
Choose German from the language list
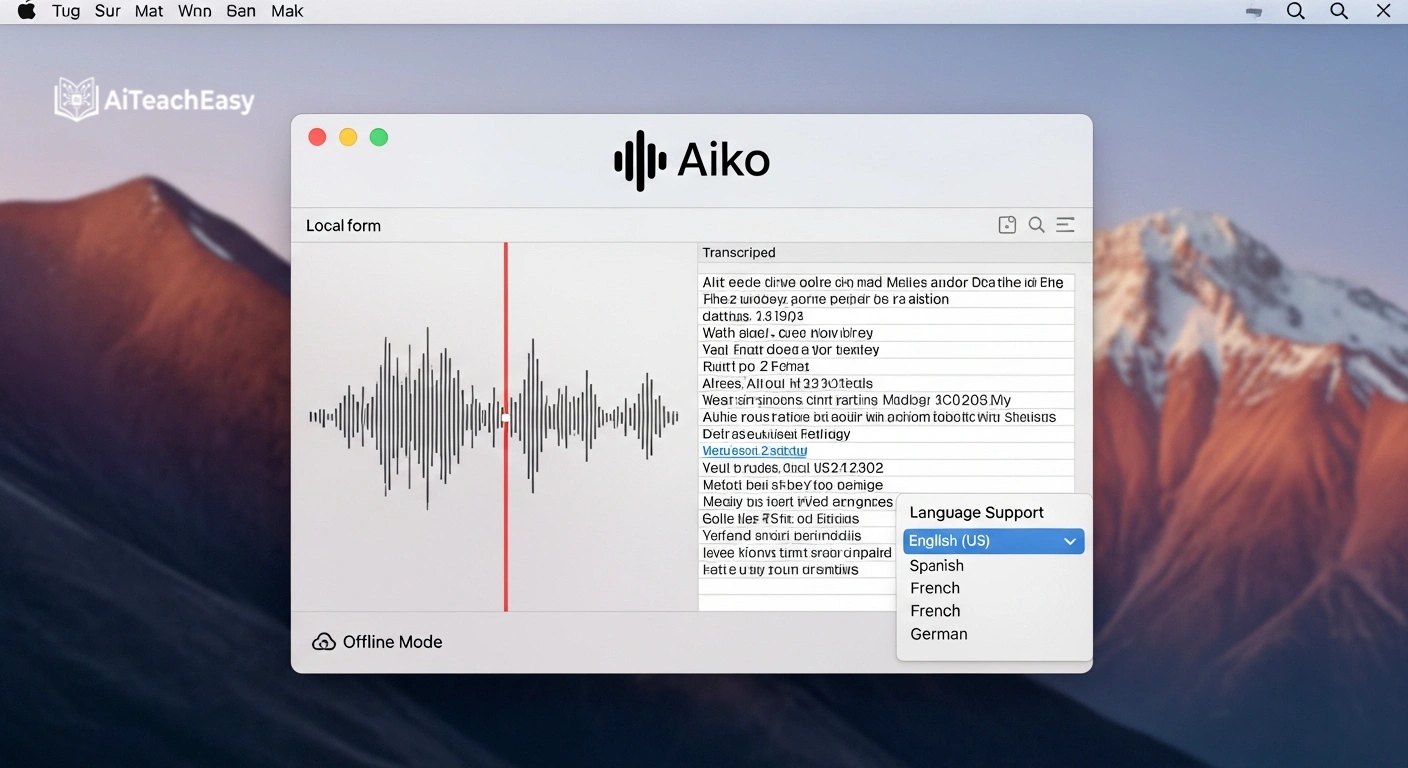point(939,634)
